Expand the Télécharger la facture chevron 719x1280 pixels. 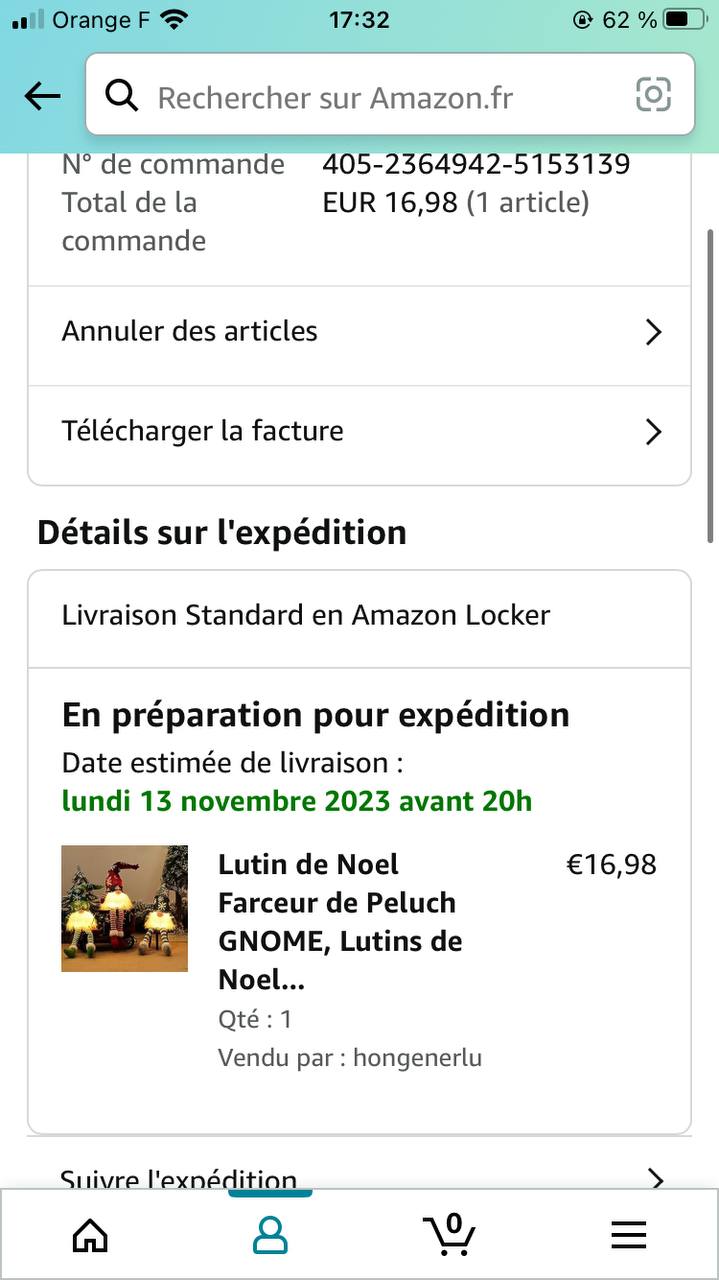653,432
